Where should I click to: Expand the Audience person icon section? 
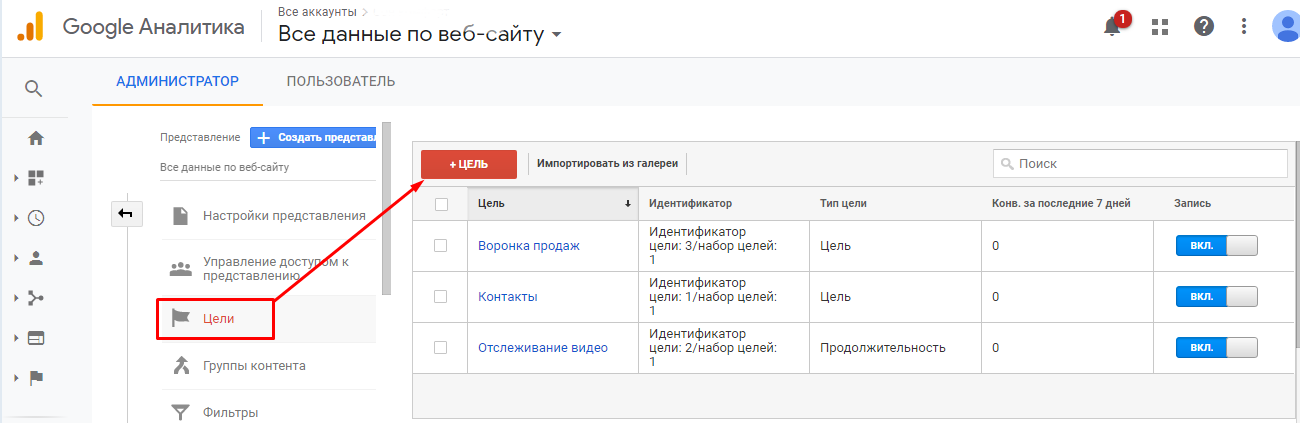[35, 258]
